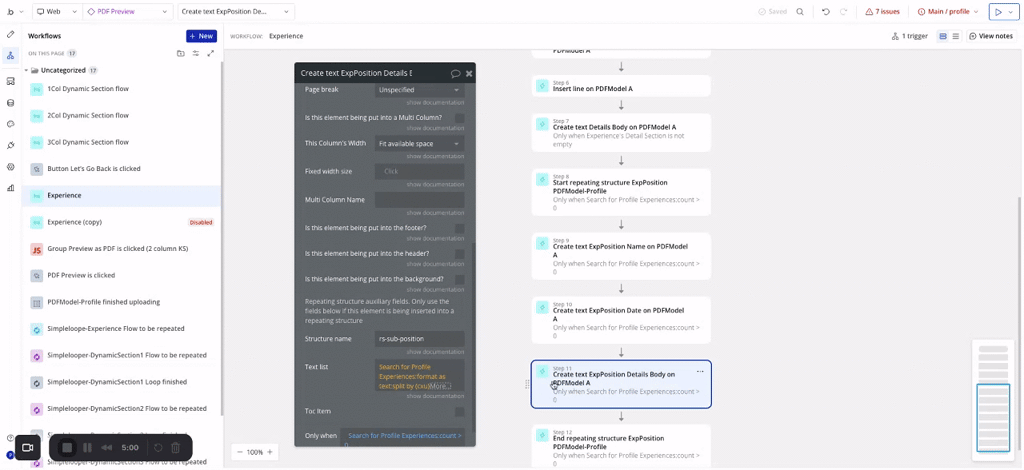Open the Text list expression 'Search for Profile Experiences'
The width and height of the screenshot is (1024, 470).
click(419, 375)
